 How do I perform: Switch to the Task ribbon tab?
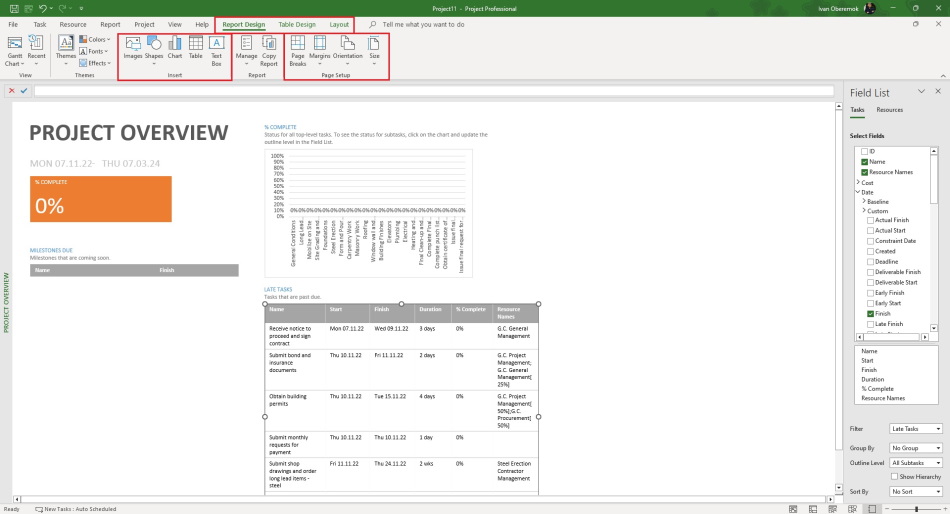tap(40, 24)
